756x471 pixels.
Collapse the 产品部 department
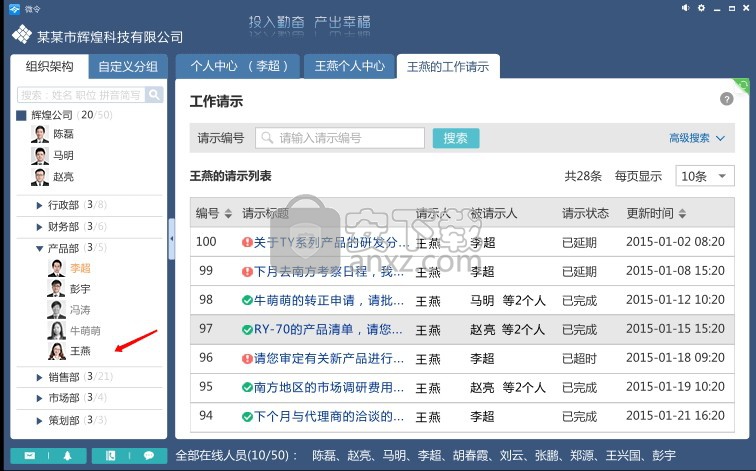40,249
